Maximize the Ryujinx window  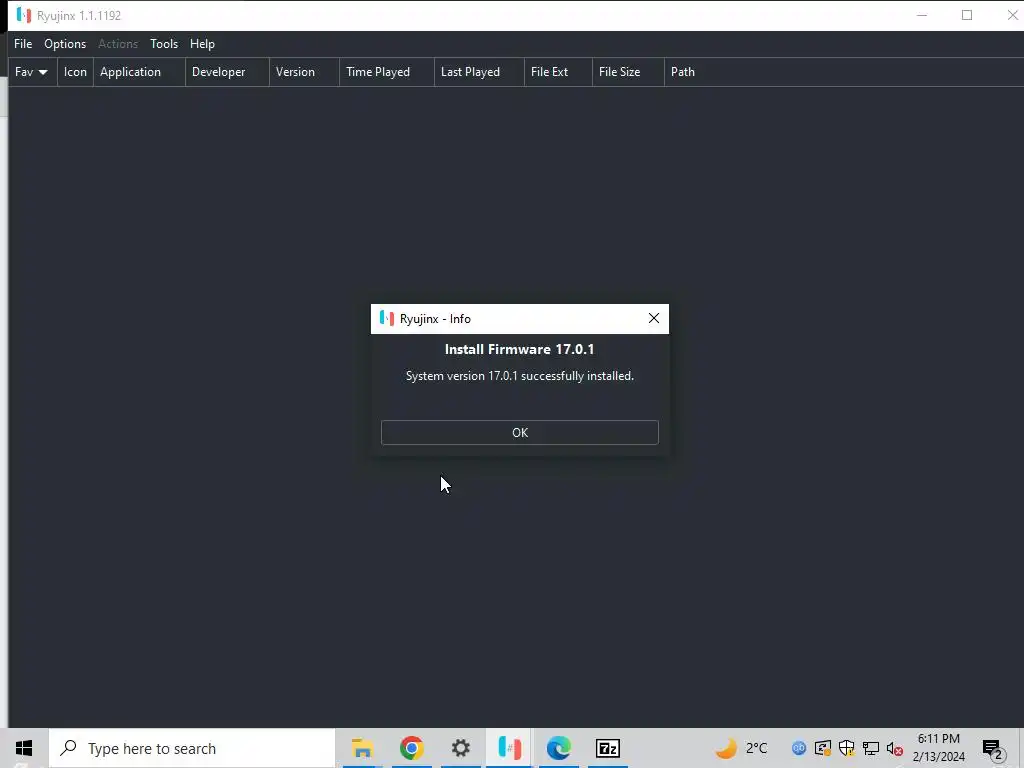click(x=967, y=15)
